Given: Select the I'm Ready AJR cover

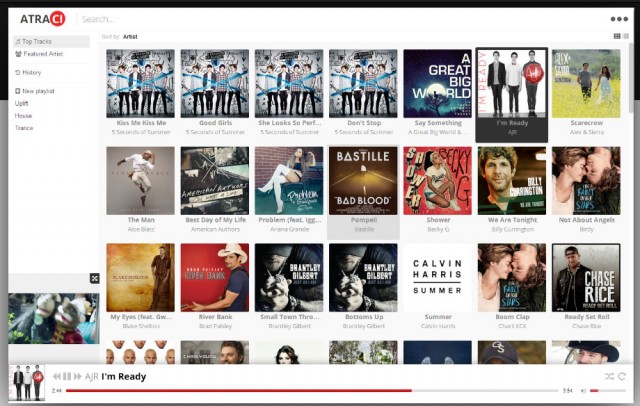Looking at the screenshot, I should [x=512, y=84].
